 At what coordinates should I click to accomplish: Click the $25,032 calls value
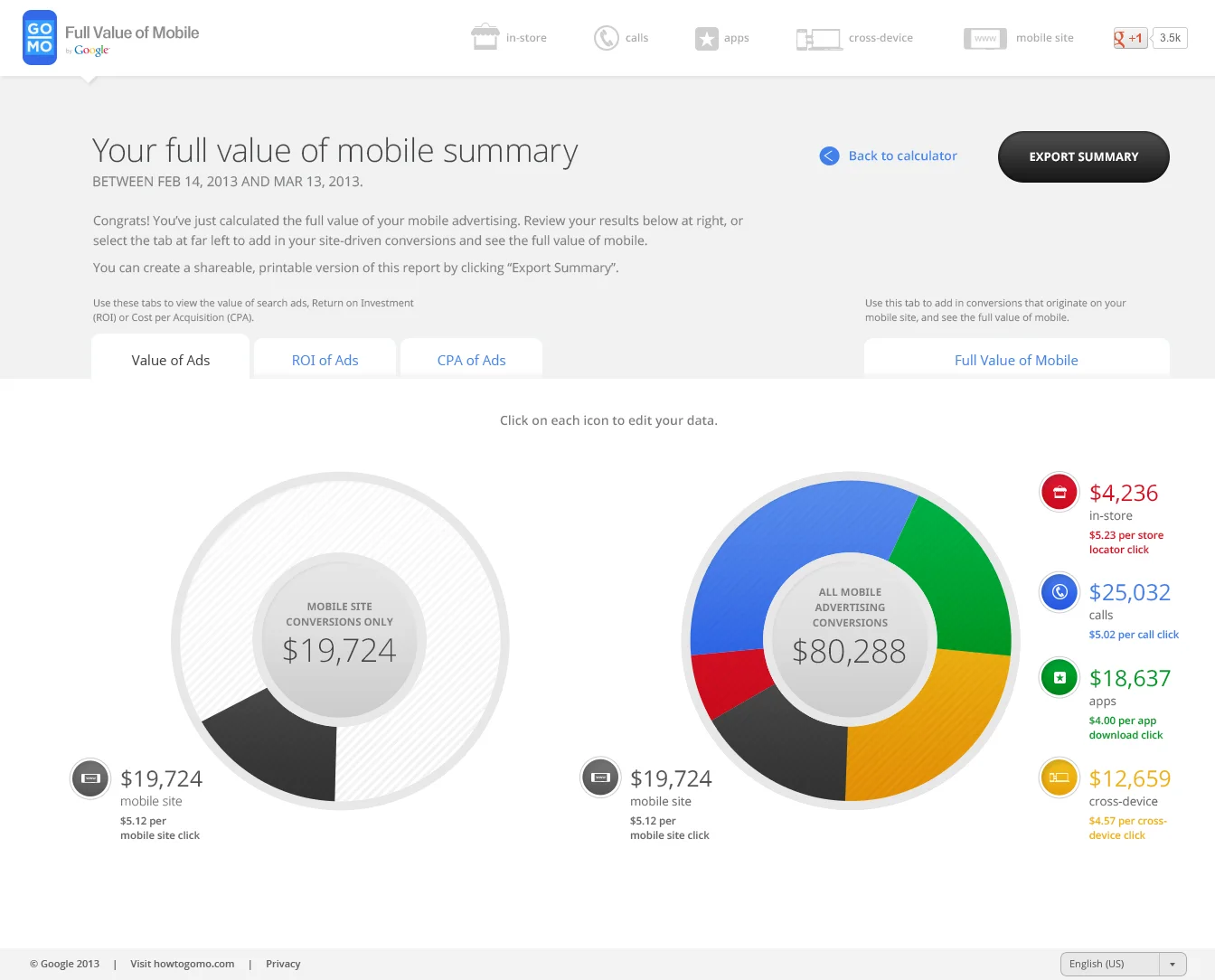tap(1130, 592)
